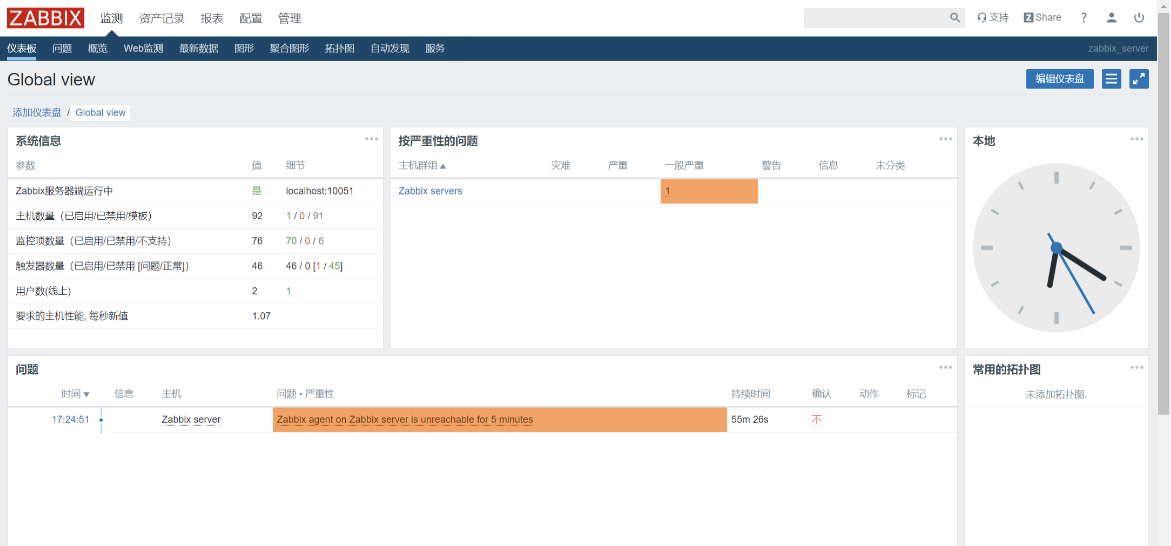Open the 资产记录 main menu
This screenshot has width=1171, height=546.
click(x=162, y=18)
